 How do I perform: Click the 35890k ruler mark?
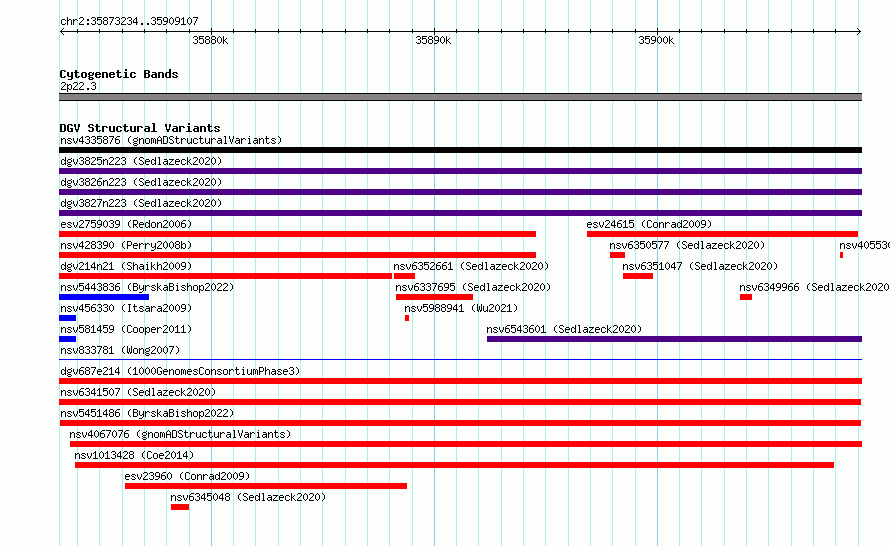[x=433, y=40]
